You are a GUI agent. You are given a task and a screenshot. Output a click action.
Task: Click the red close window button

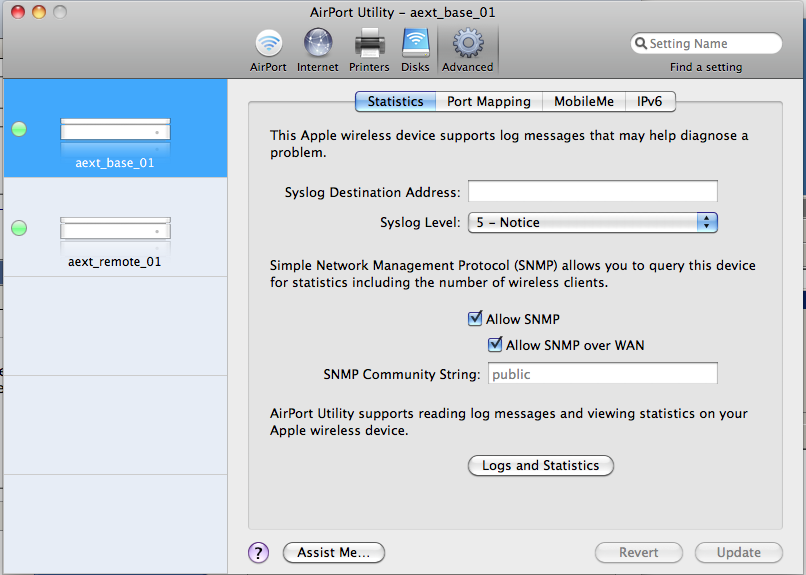pos(18,12)
